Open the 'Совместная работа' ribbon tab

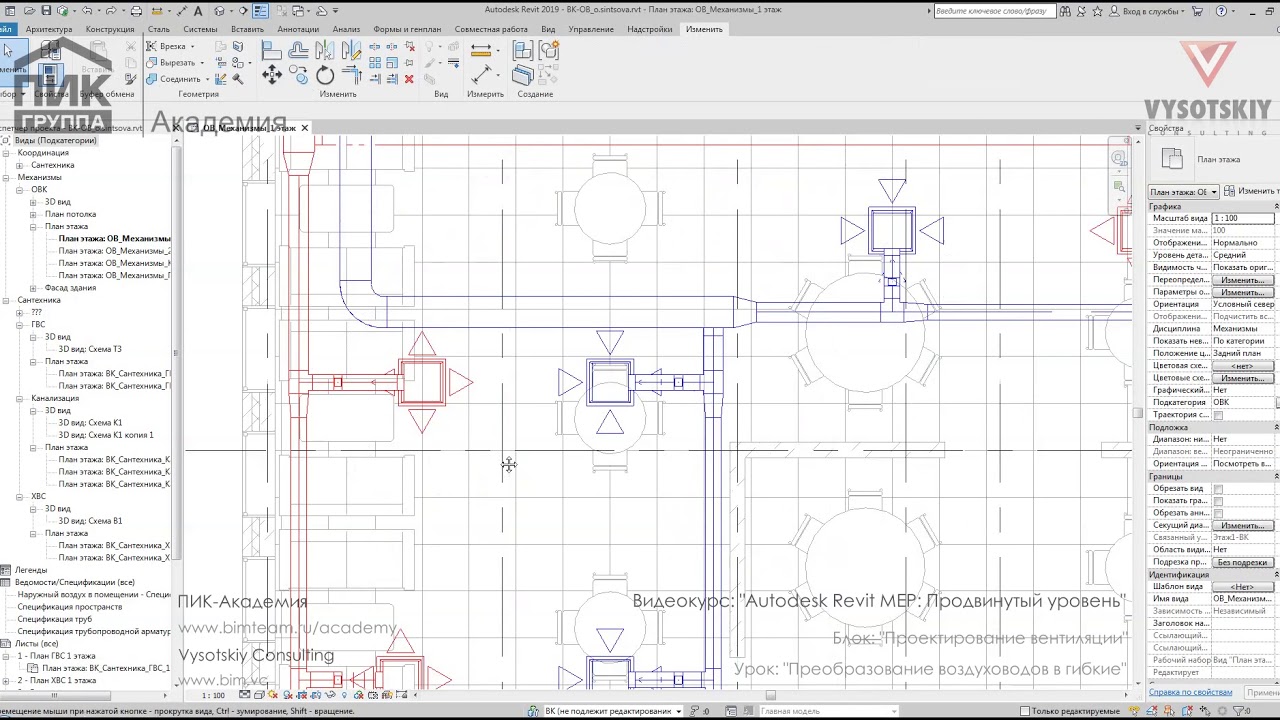click(491, 29)
